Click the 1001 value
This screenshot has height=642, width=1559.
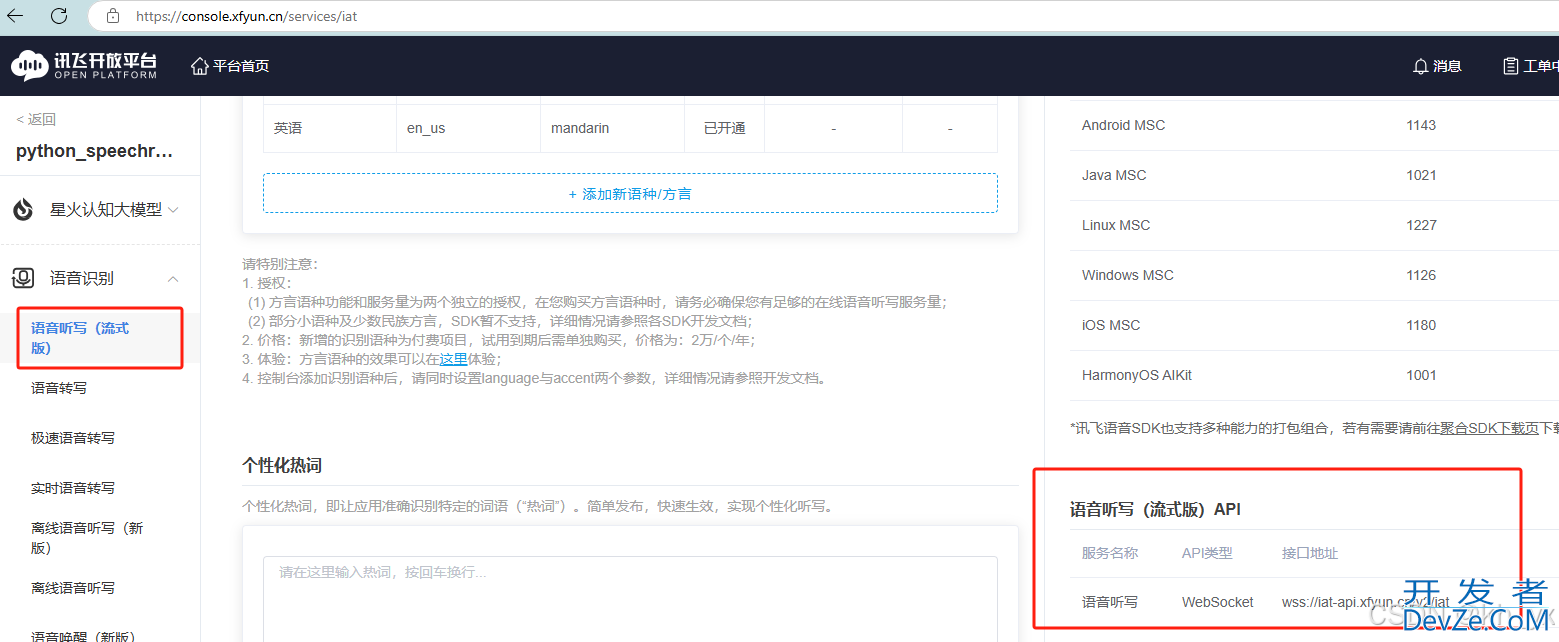1420,375
